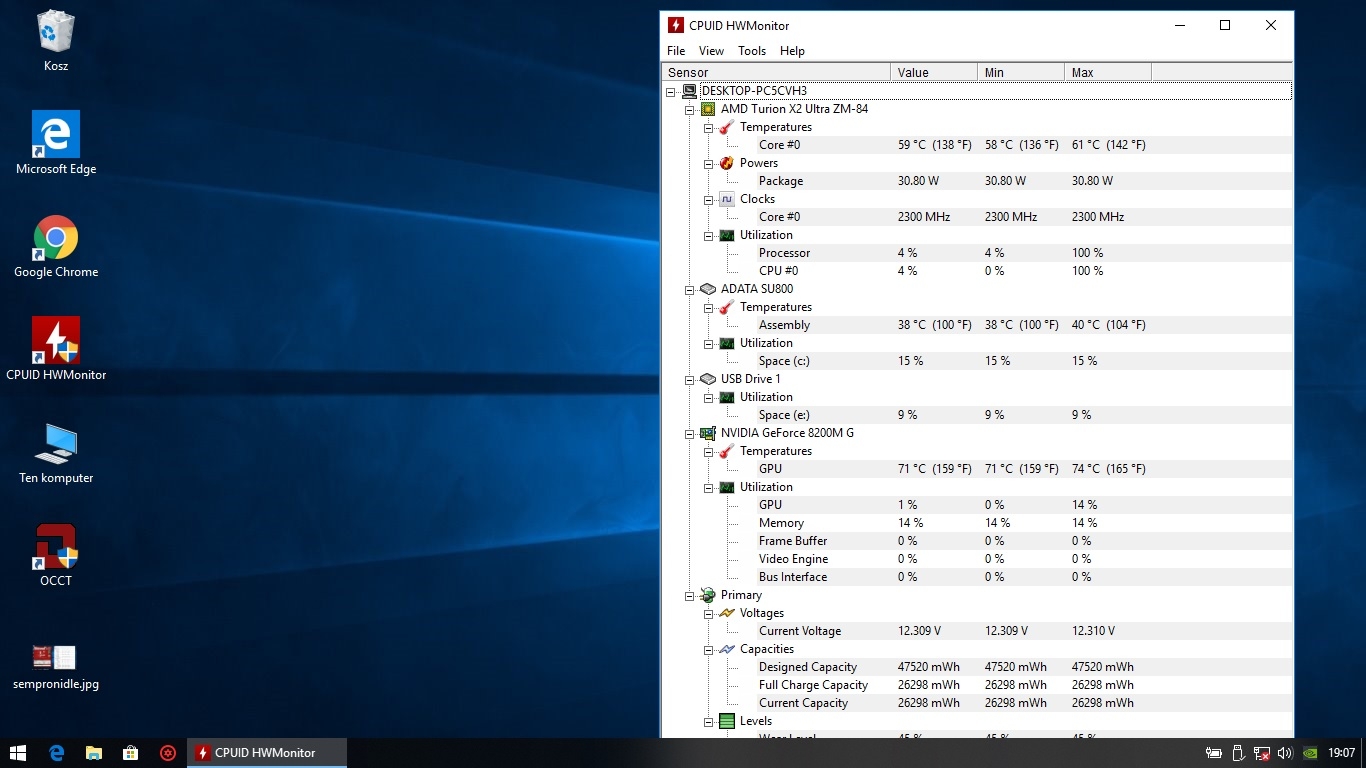
Task: Collapse the Powers node under AMD Turion
Action: 708,163
